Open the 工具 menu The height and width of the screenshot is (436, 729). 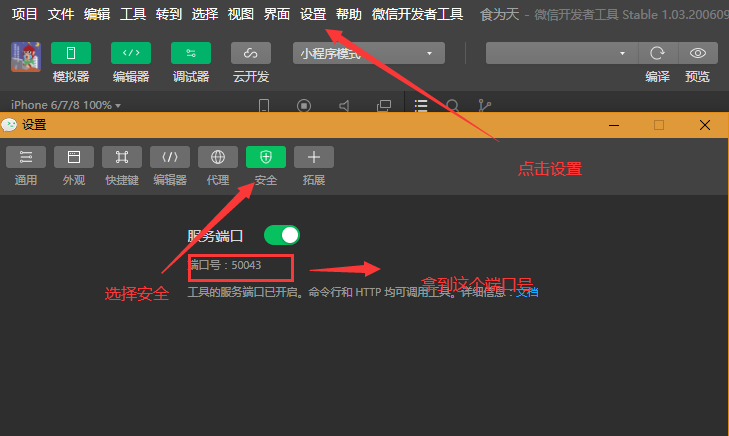133,14
